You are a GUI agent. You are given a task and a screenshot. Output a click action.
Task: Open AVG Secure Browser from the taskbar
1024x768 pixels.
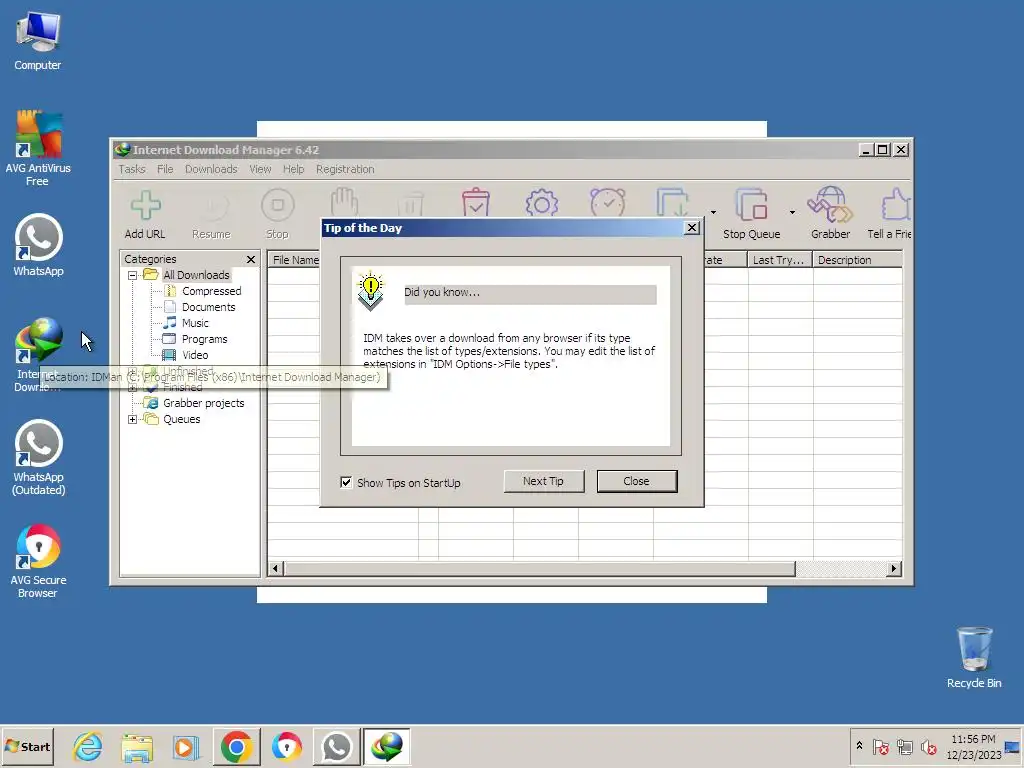coord(287,746)
